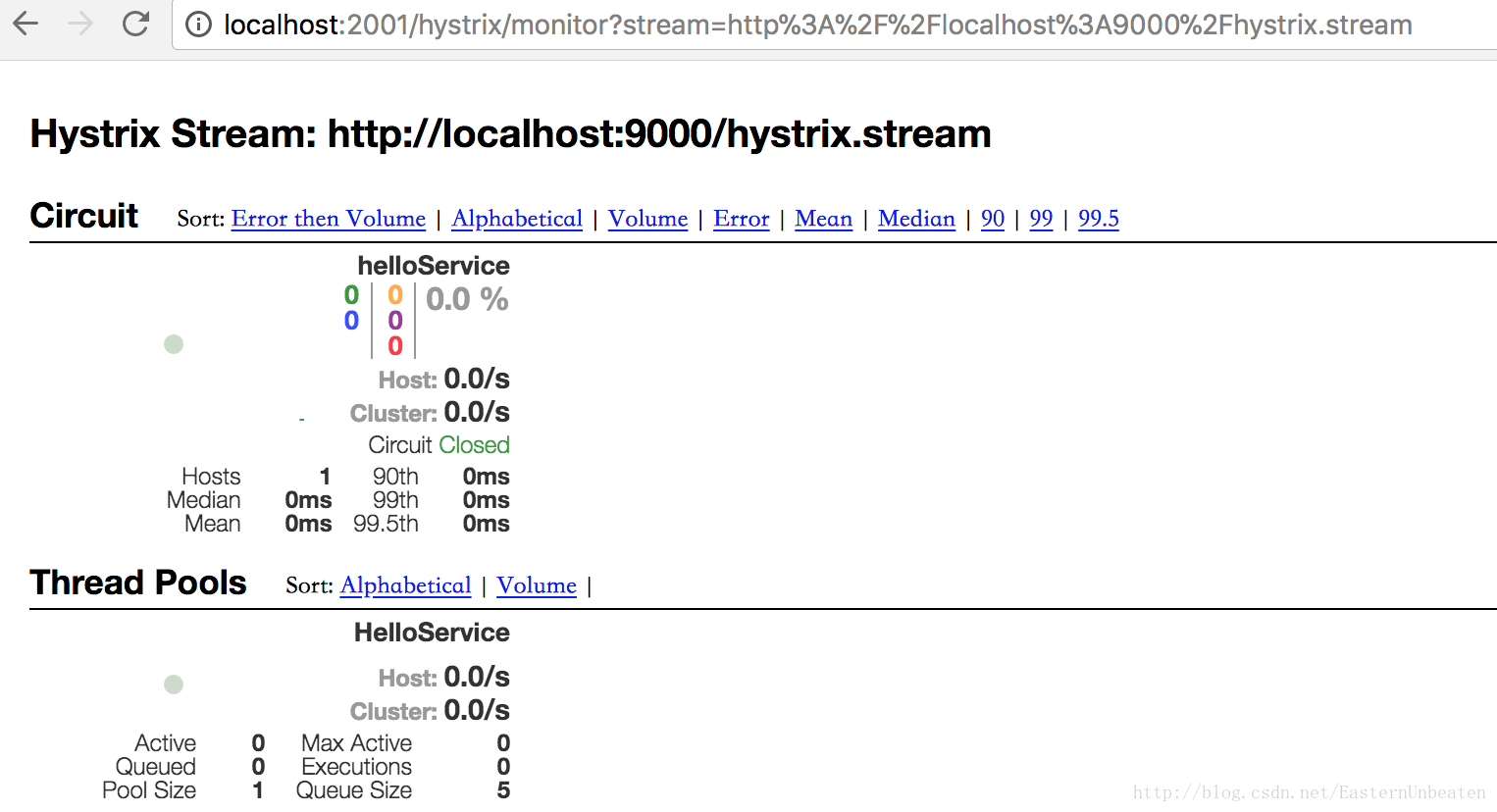Click the helloService circuit name

(x=434, y=266)
